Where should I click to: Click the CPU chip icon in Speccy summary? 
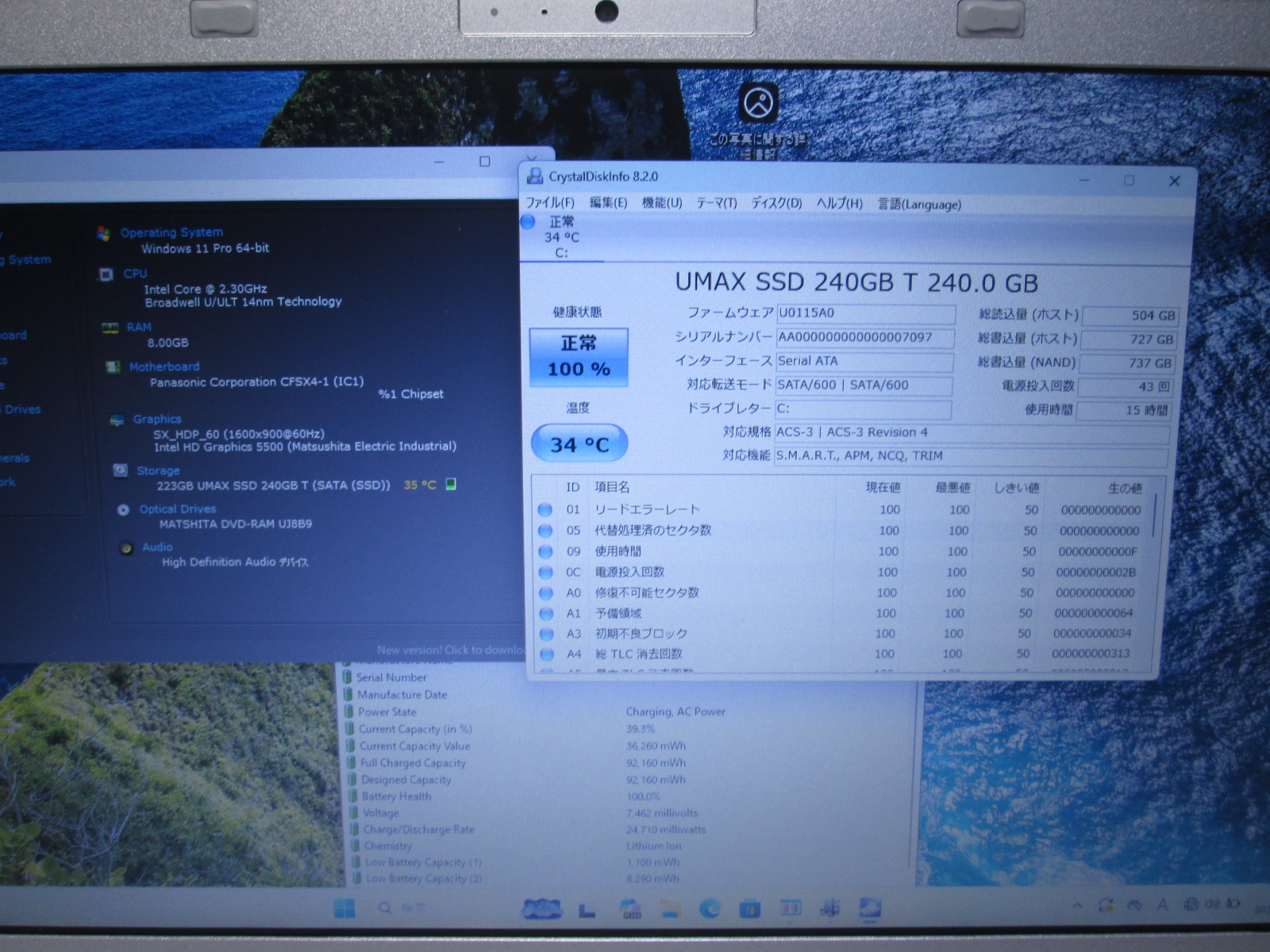pos(106,274)
